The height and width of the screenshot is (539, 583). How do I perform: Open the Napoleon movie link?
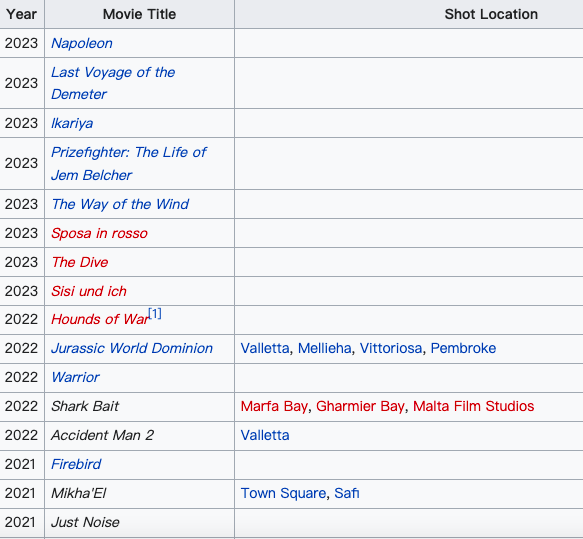click(x=82, y=43)
